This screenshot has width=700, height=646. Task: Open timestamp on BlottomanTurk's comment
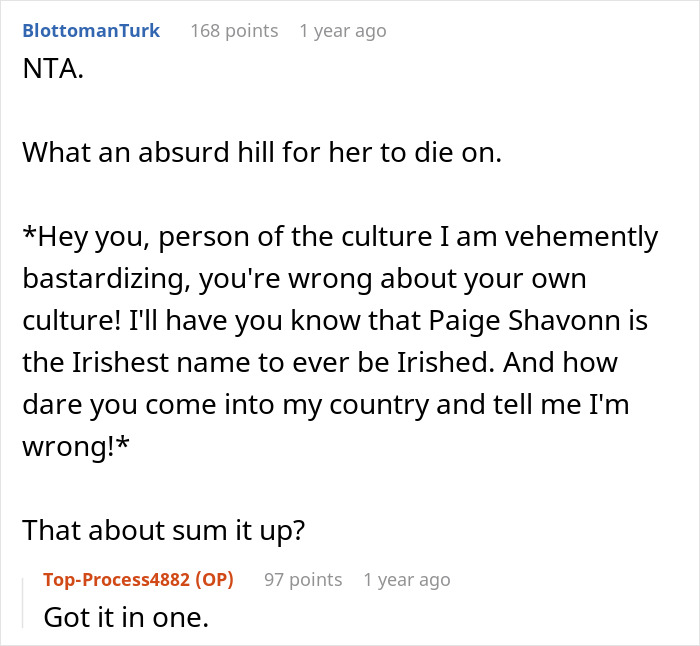point(342,31)
